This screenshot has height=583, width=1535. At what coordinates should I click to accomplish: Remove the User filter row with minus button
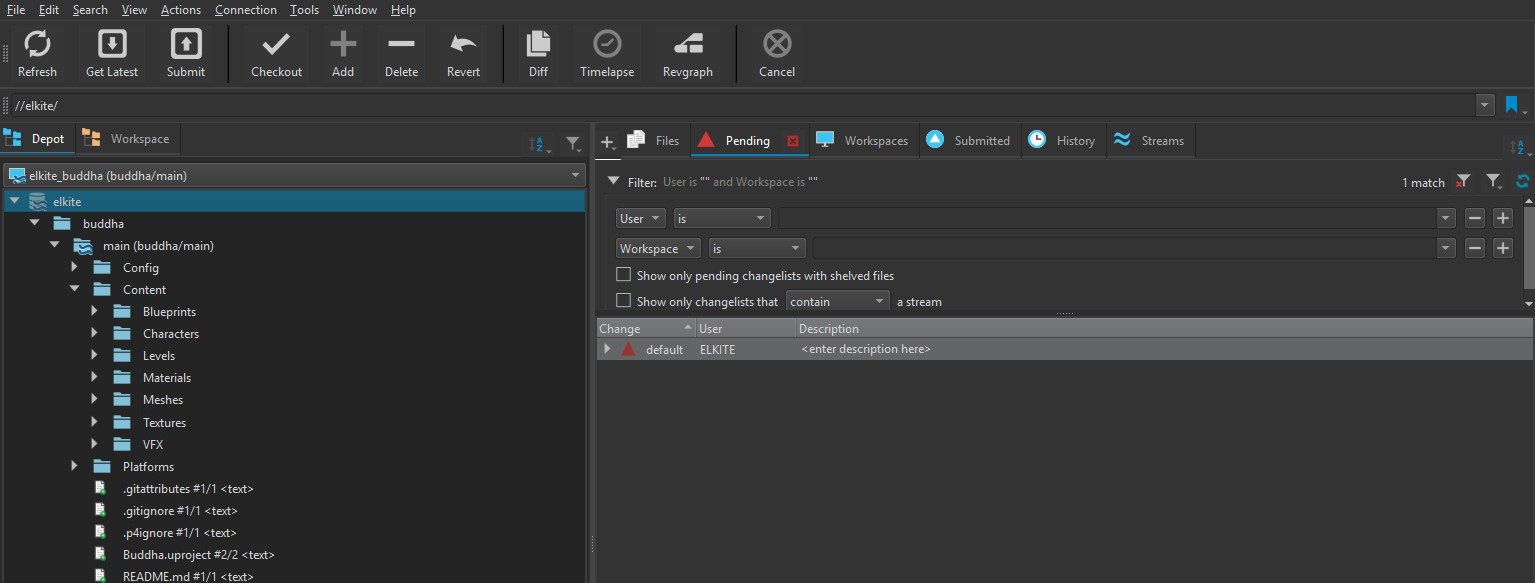click(x=1474, y=218)
